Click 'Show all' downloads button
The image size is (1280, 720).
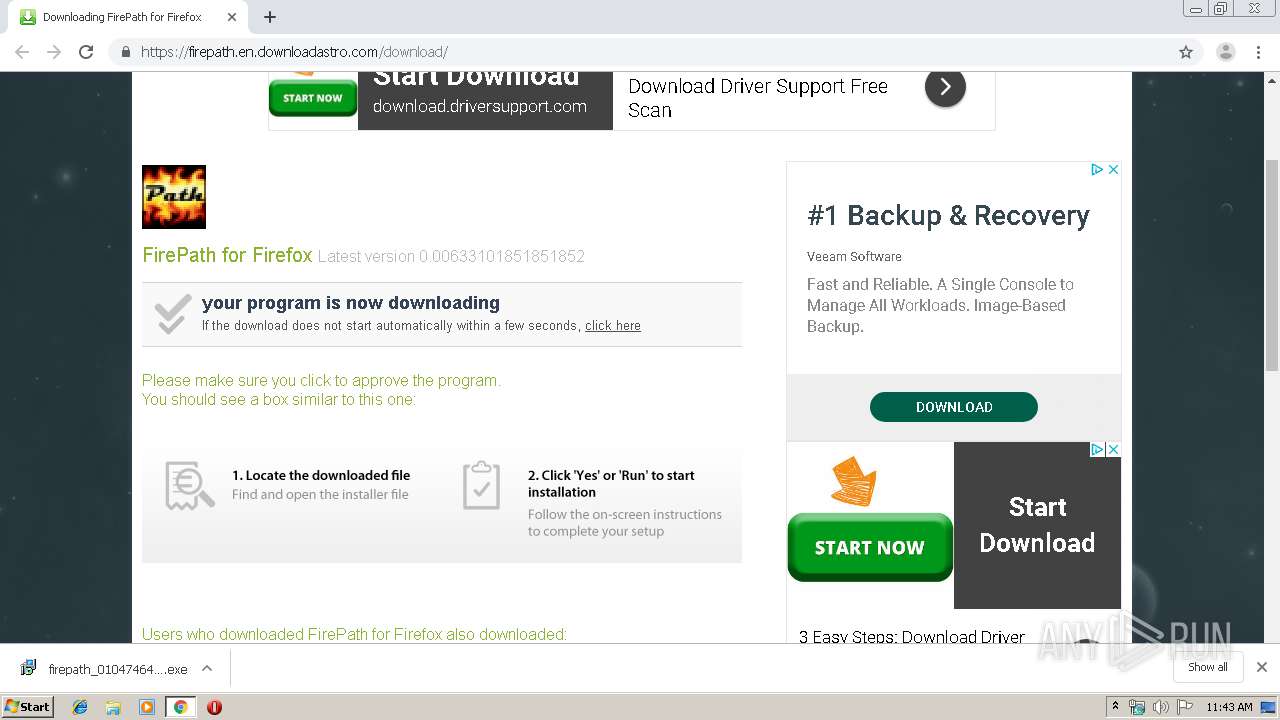point(1207,667)
